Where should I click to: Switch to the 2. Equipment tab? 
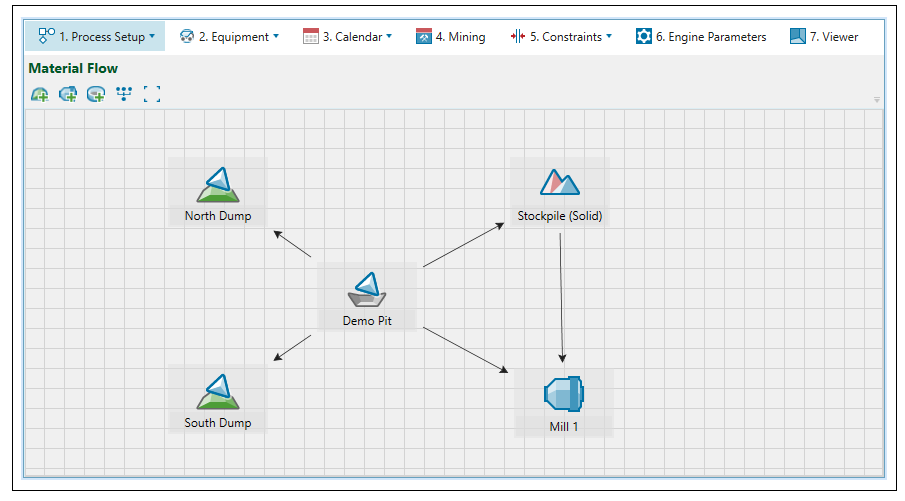tap(229, 36)
